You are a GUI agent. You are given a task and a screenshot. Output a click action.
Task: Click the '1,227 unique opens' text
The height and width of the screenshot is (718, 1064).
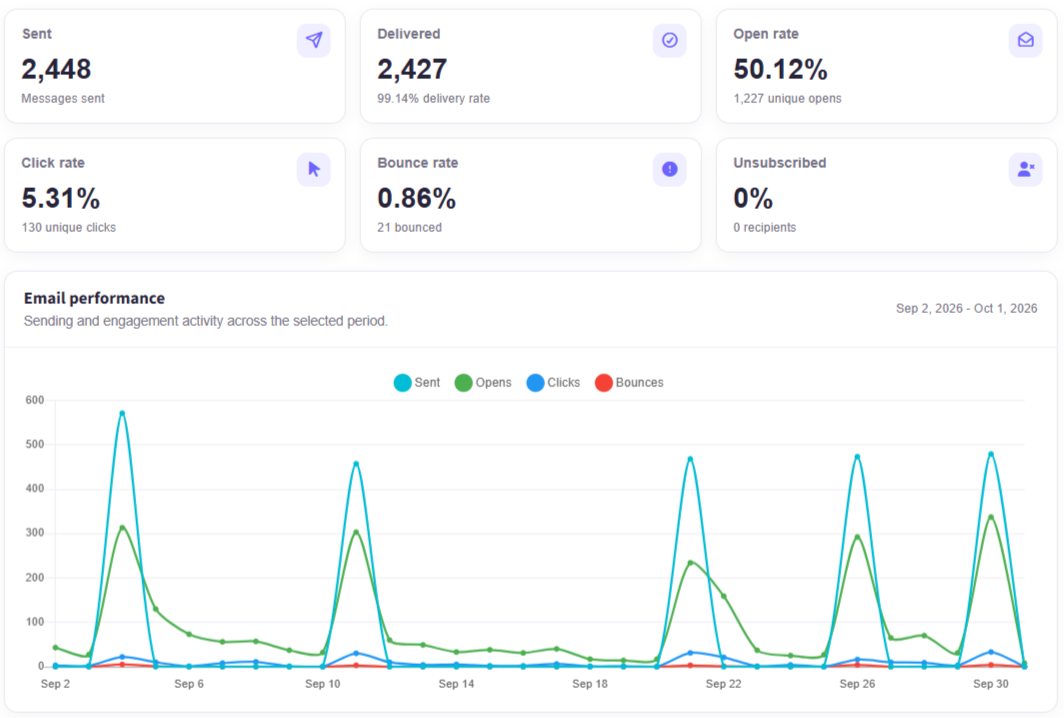pyautogui.click(x=787, y=98)
